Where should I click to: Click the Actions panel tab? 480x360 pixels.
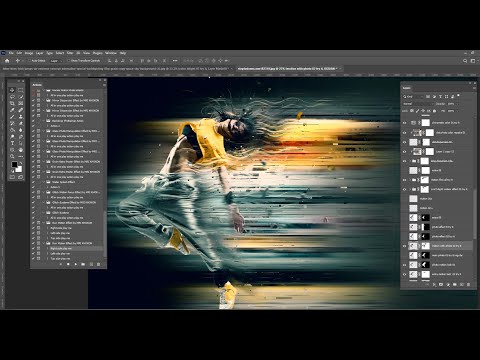[37, 85]
